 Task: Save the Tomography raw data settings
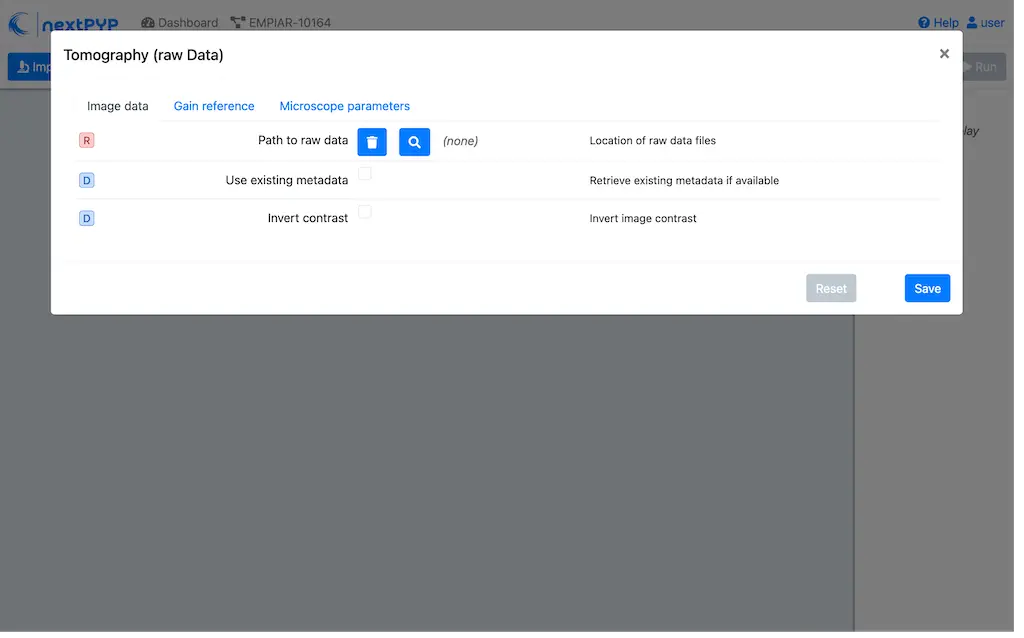(x=927, y=289)
